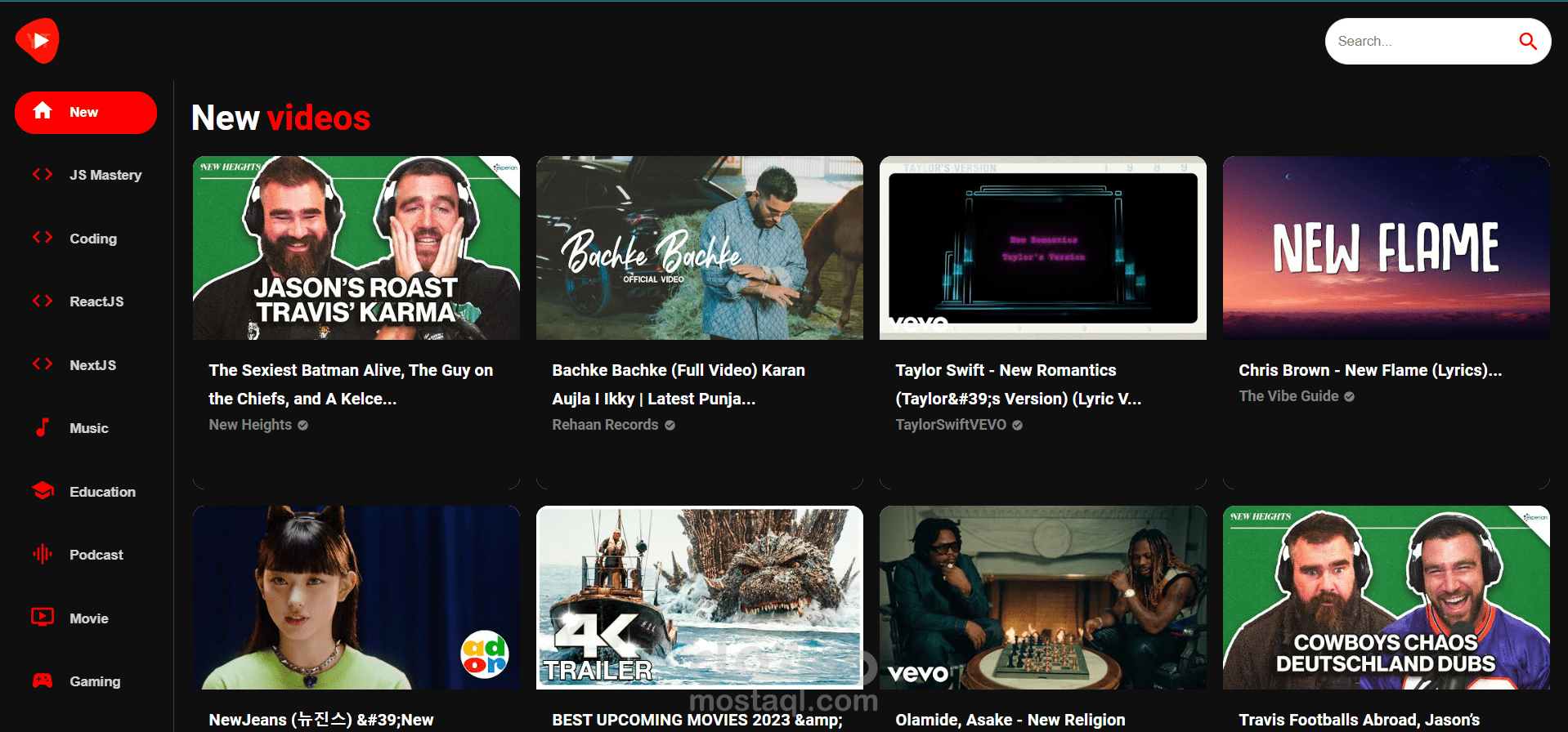
Task: Open the NewJeans video title link
Action: point(321,720)
